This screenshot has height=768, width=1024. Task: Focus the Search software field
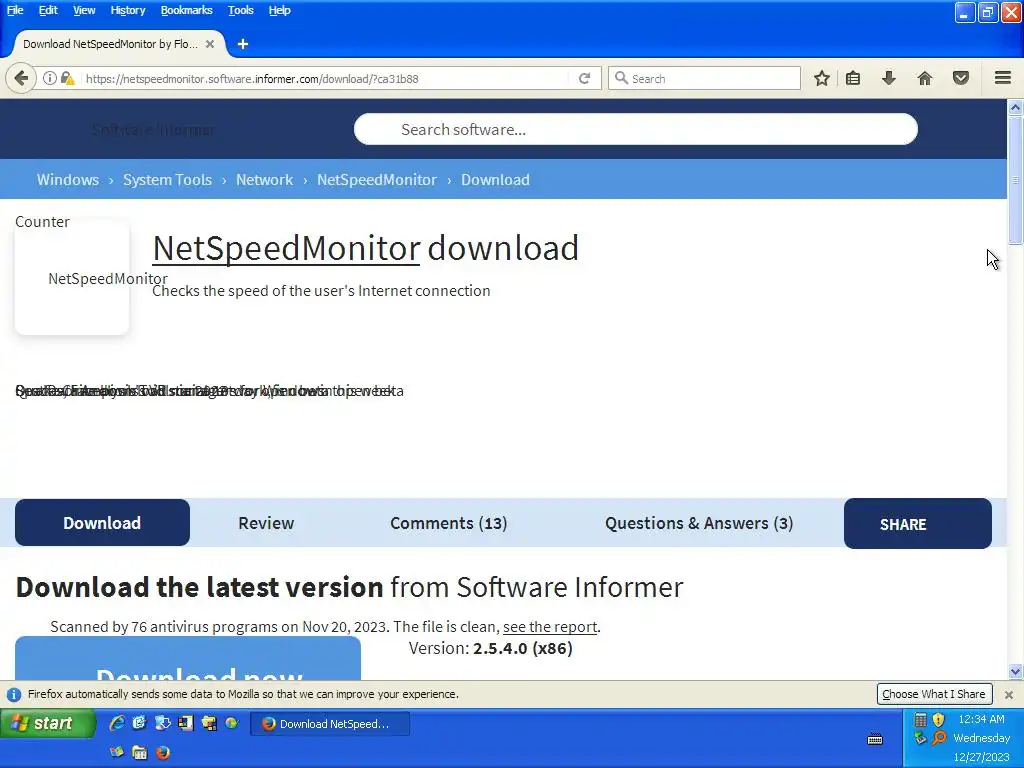(x=635, y=129)
